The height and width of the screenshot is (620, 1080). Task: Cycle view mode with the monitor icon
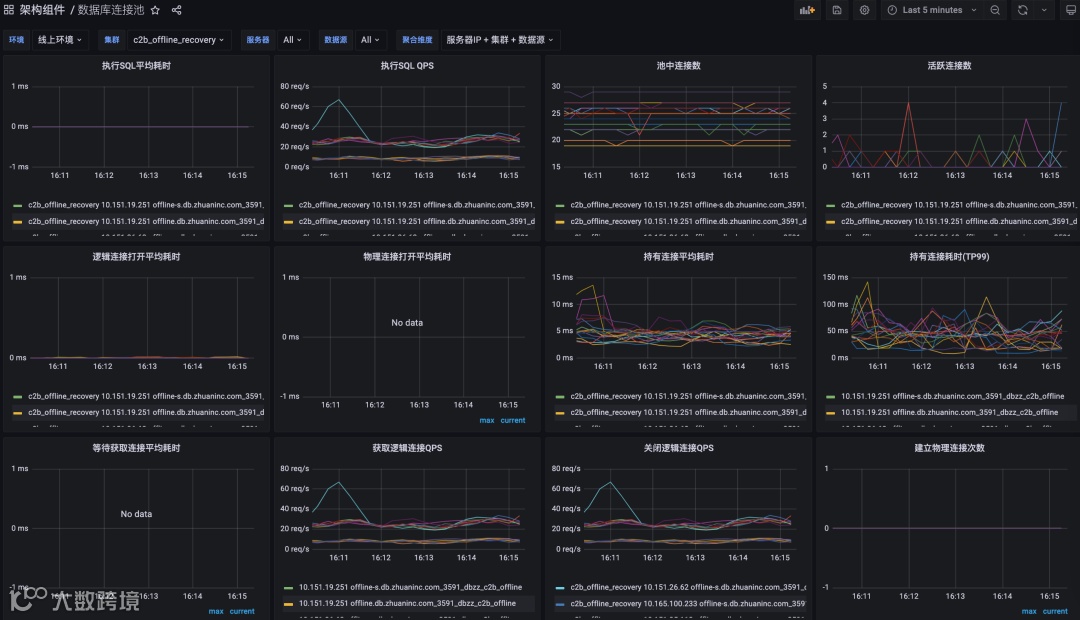[x=1070, y=10]
